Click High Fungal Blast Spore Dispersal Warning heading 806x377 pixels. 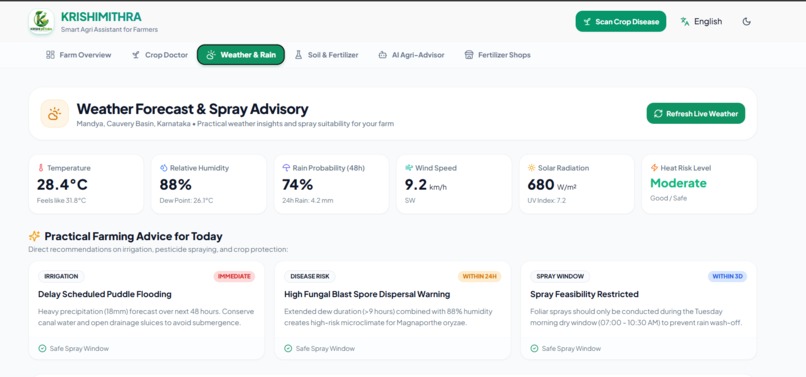367,294
